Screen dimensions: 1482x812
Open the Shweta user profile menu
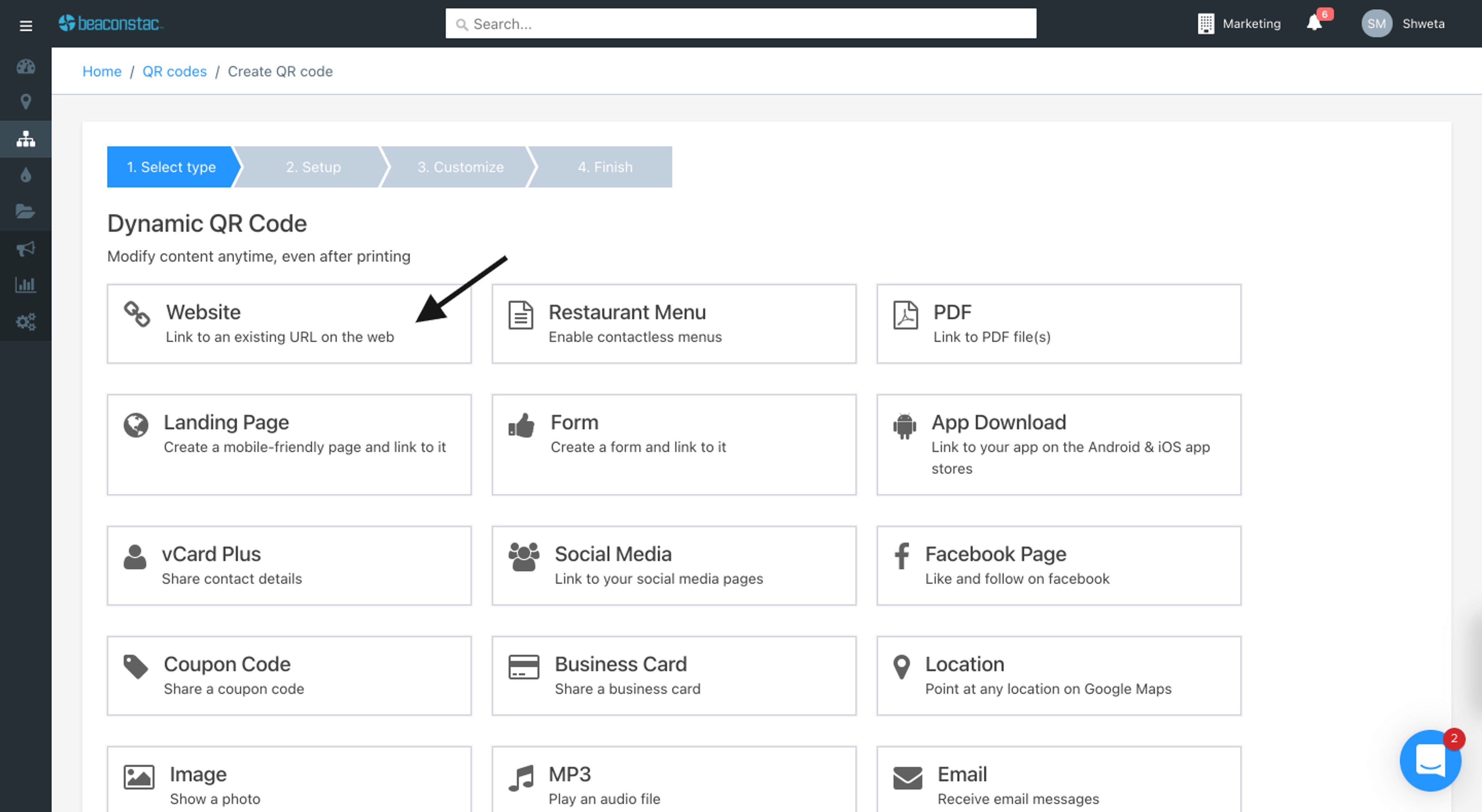[x=1403, y=24]
